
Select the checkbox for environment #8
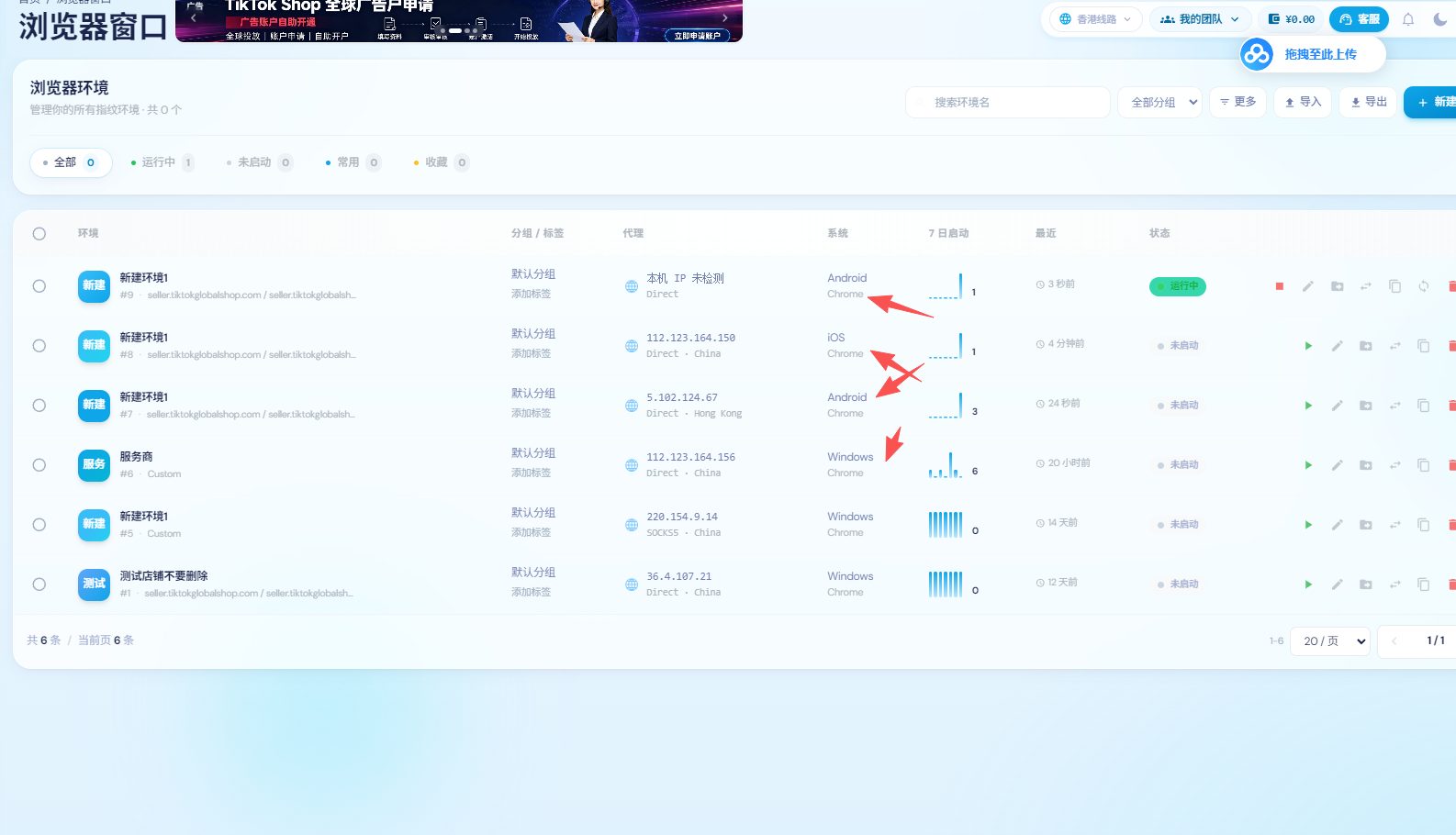pos(39,346)
